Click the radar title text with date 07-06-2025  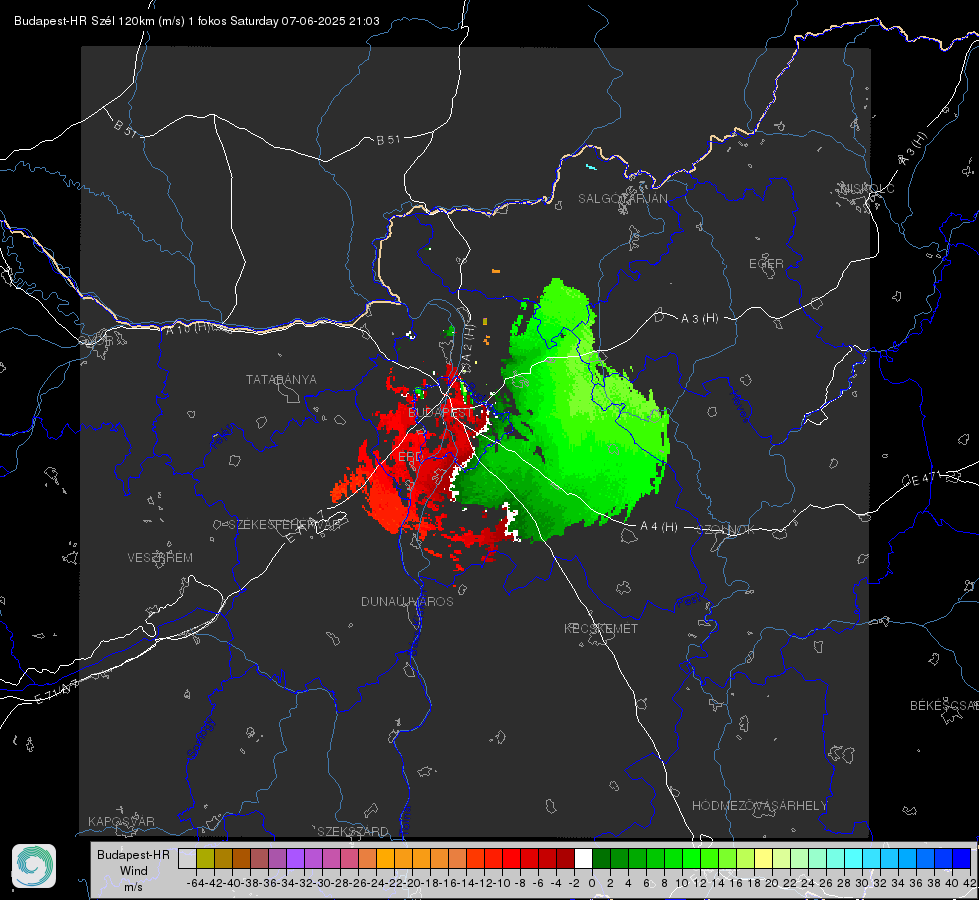click(x=197, y=21)
